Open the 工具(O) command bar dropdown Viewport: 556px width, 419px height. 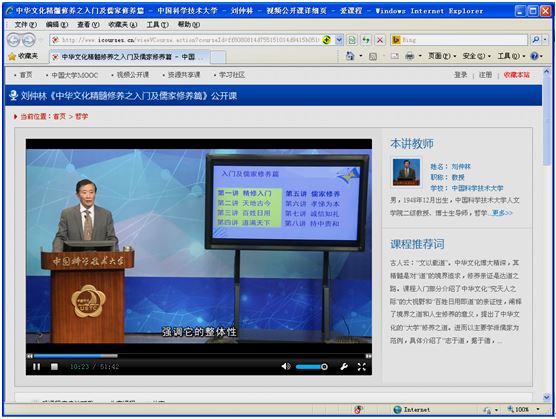[x=511, y=56]
